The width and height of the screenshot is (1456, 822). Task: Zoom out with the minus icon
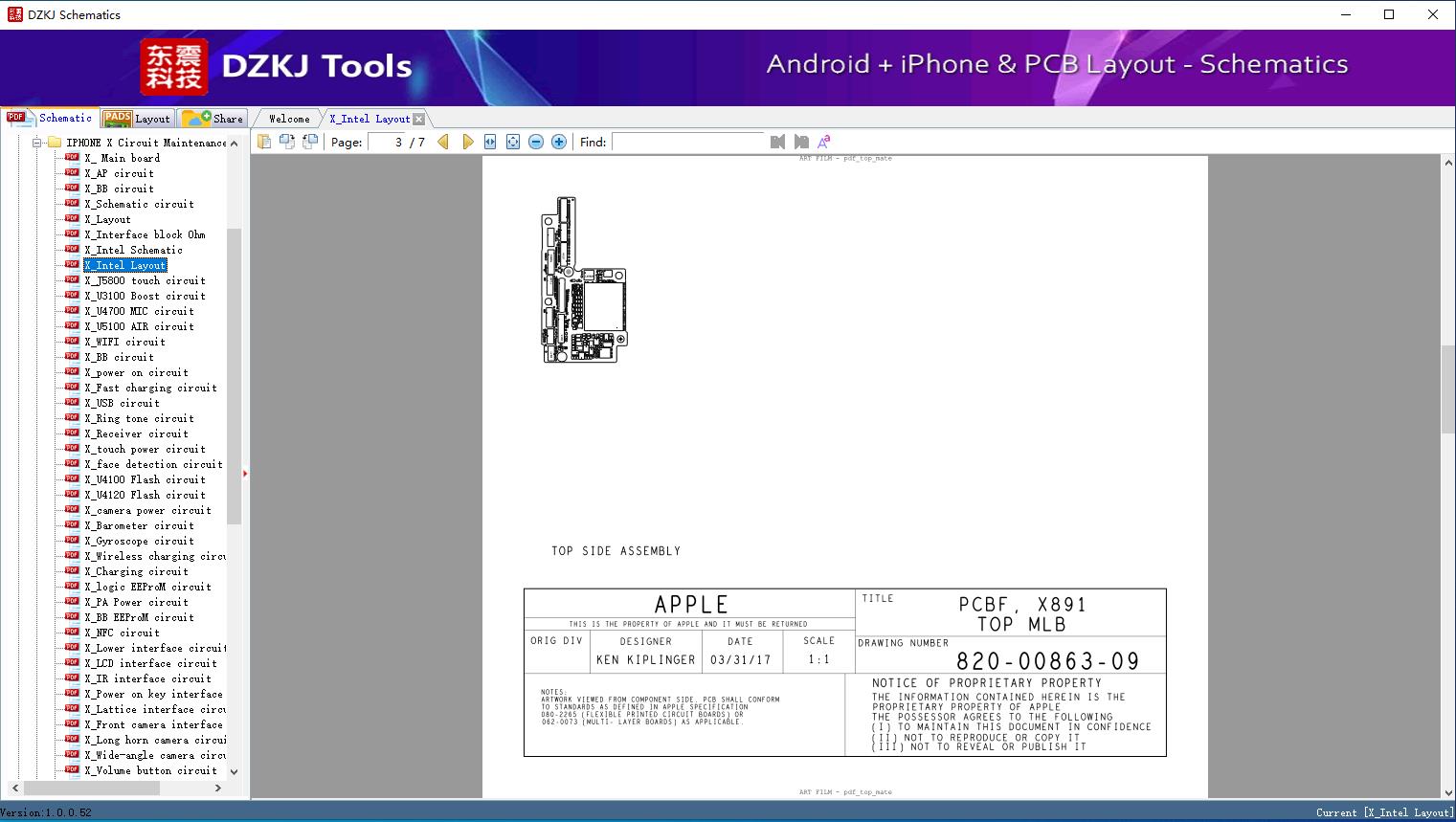536,142
